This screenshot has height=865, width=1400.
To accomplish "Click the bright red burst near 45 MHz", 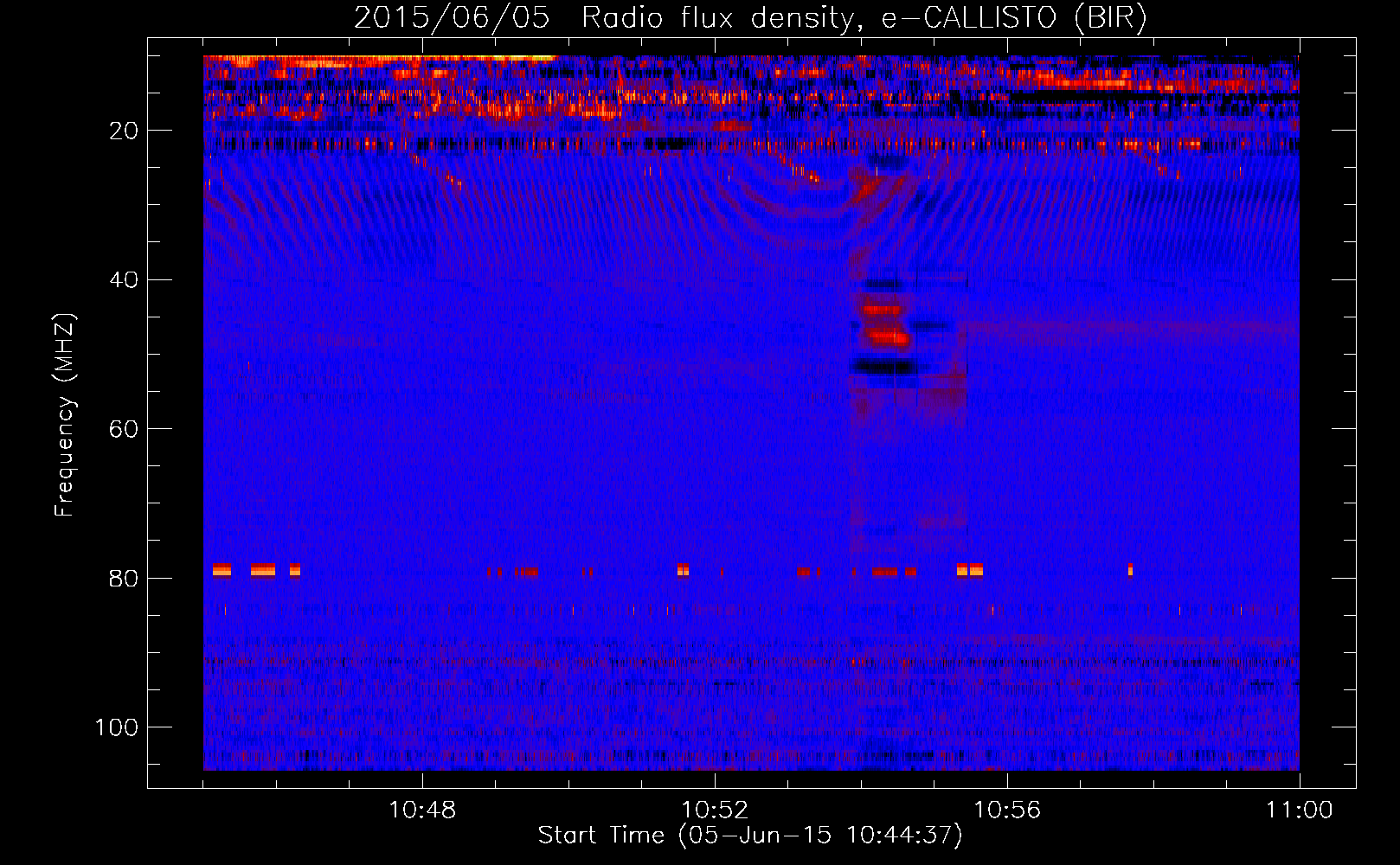I will 886,324.
